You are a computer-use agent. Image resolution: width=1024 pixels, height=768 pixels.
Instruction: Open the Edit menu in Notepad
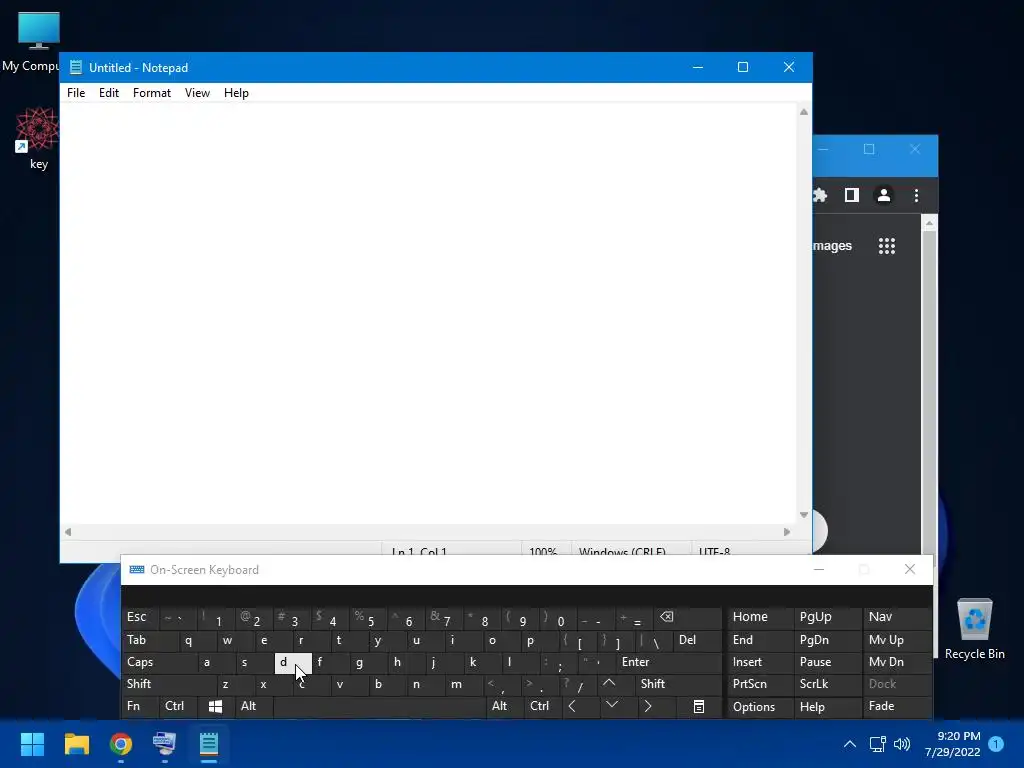(x=108, y=93)
